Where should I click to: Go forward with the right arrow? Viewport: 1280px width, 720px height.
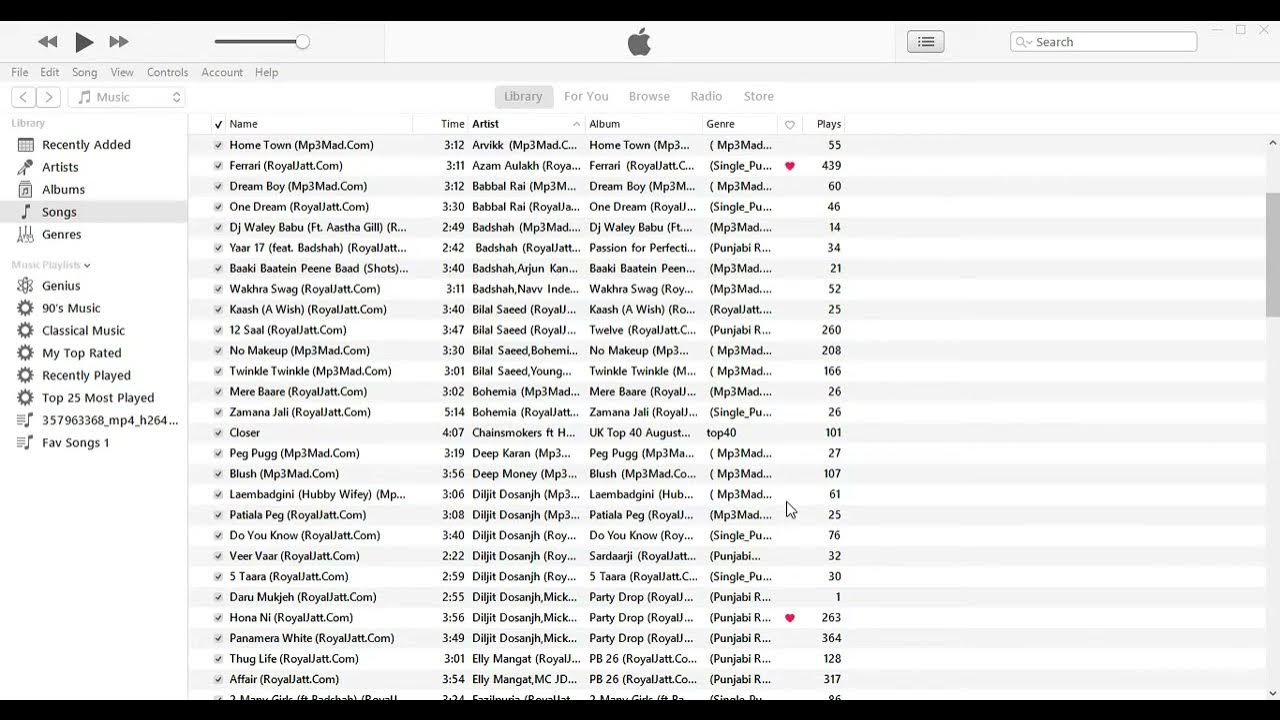pyautogui.click(x=49, y=97)
